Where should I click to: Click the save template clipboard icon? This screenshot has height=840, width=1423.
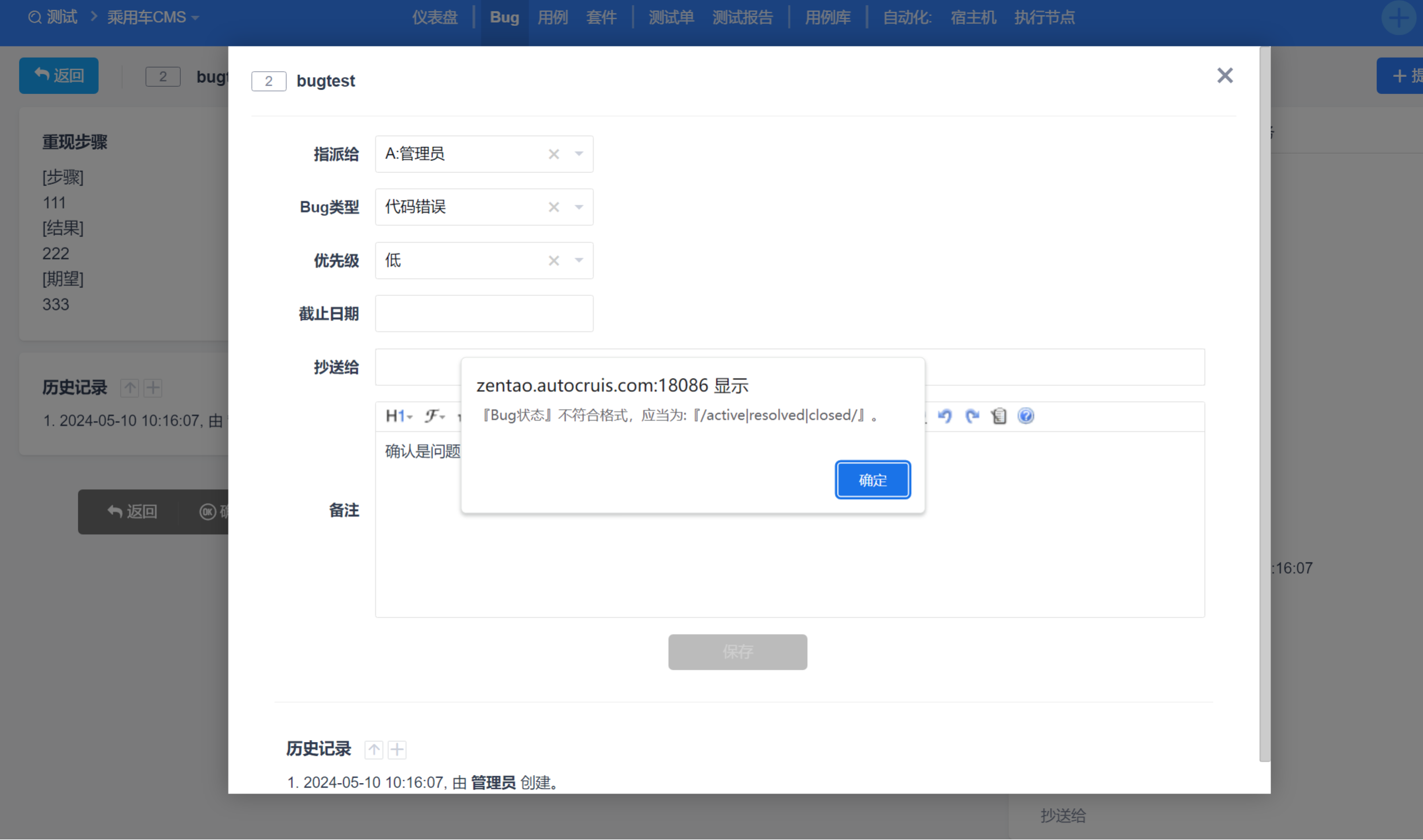pos(999,416)
